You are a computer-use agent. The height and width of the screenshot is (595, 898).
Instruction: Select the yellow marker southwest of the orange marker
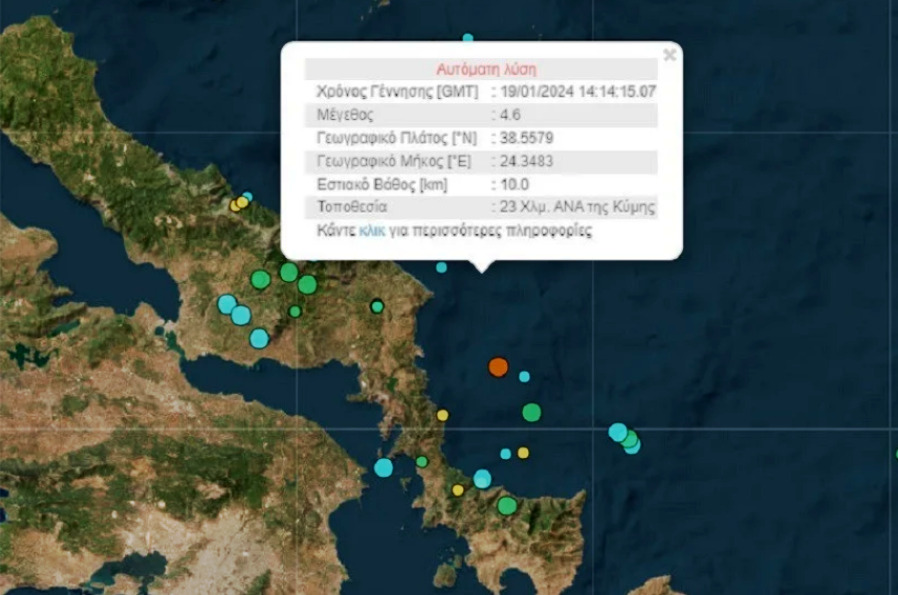443,415
